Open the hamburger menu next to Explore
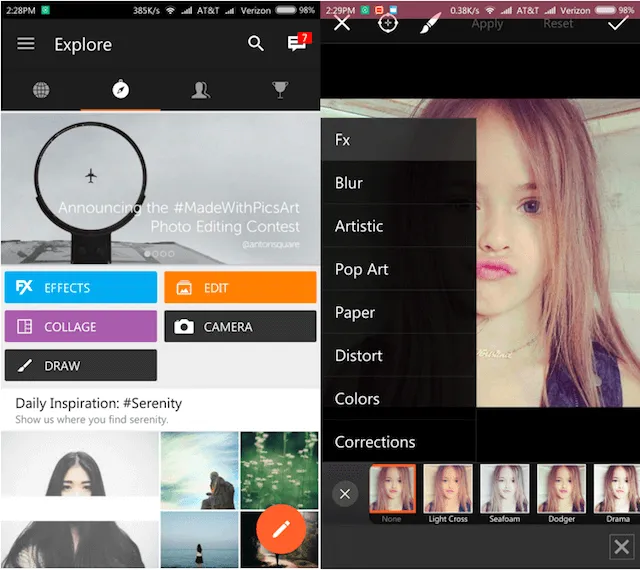The image size is (640, 570). (x=26, y=44)
